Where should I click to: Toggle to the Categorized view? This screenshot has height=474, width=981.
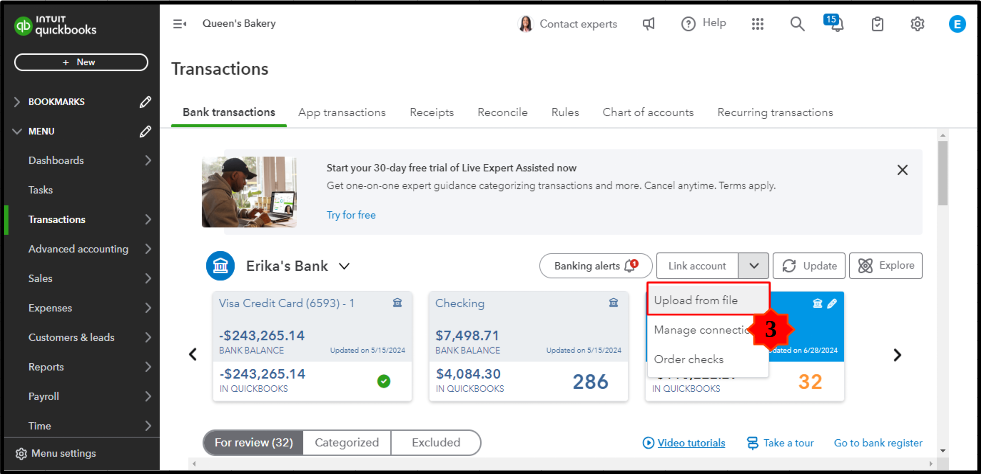click(x=346, y=442)
